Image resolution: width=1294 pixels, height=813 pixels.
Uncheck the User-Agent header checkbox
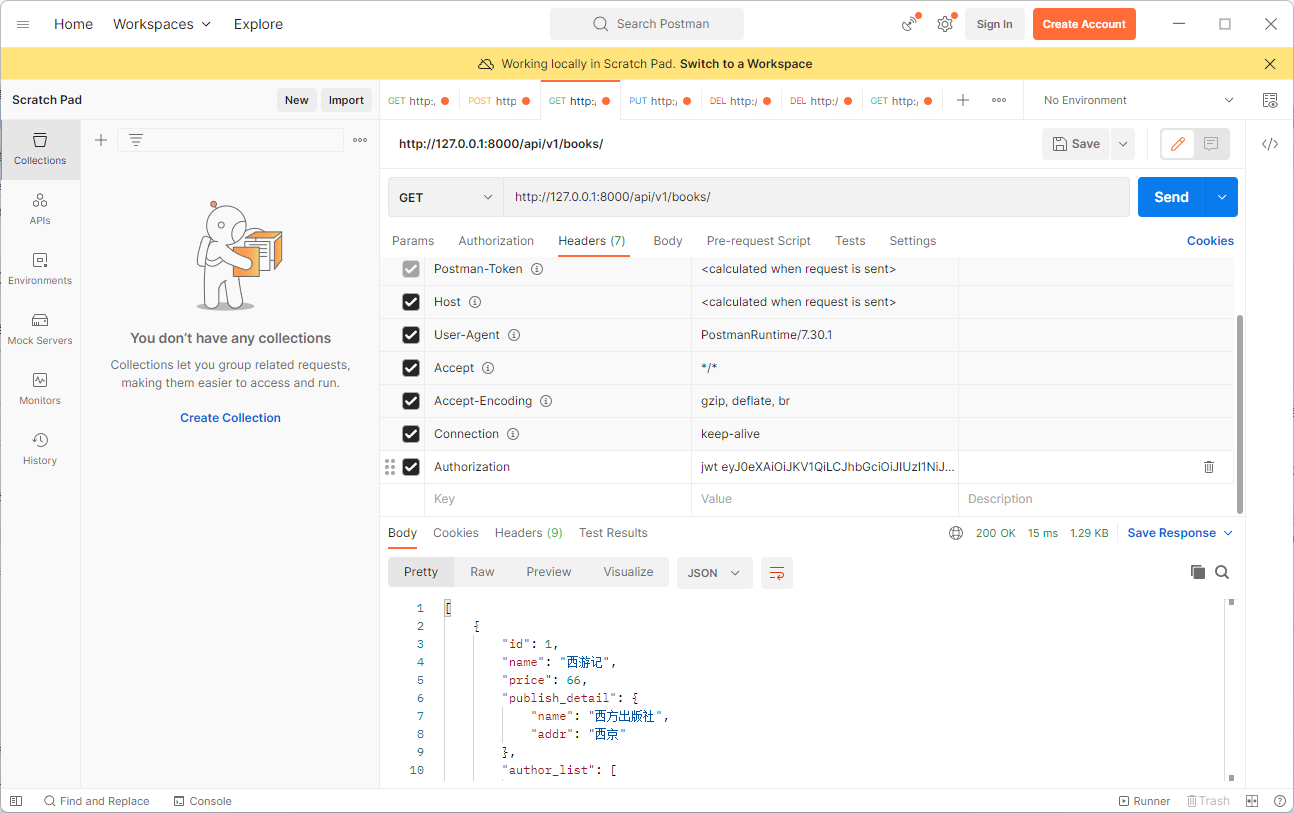(410, 335)
